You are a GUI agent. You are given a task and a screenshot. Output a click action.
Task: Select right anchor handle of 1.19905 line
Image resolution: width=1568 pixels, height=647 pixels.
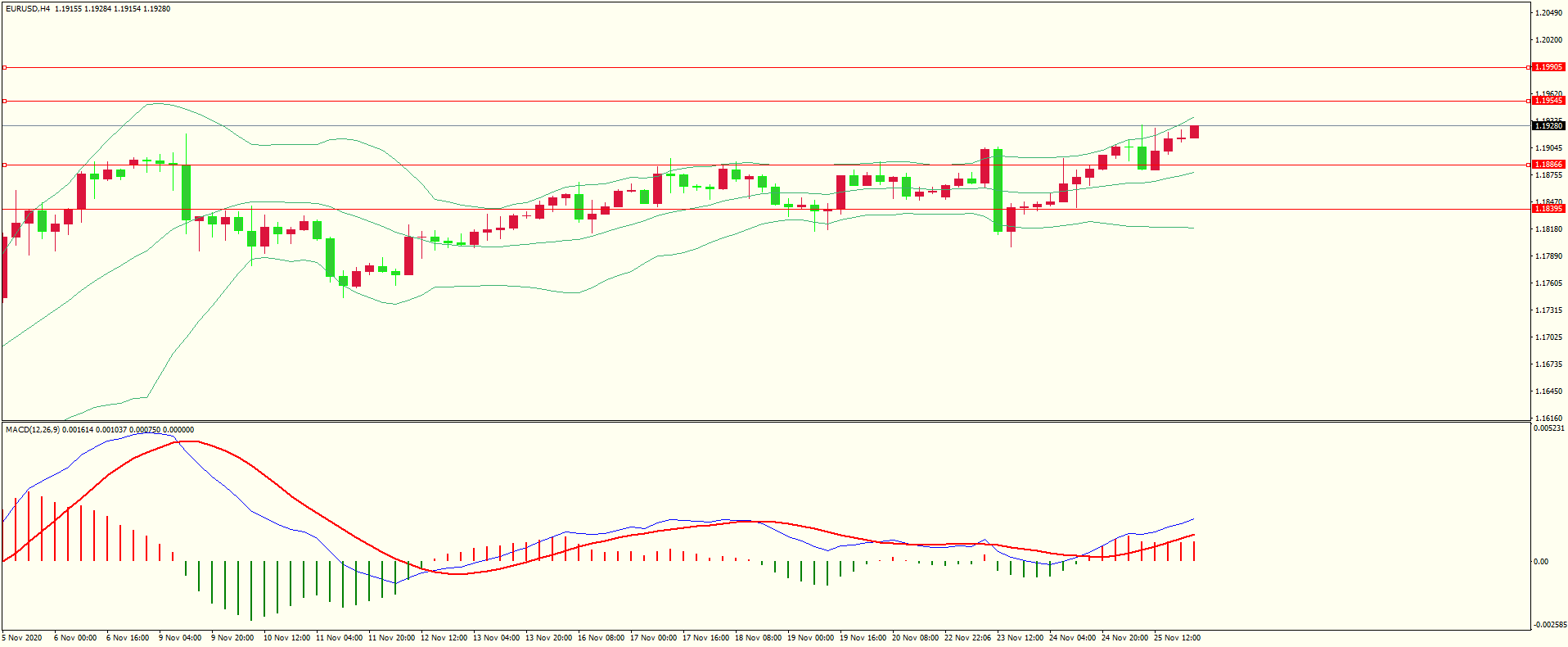[x=1530, y=67]
